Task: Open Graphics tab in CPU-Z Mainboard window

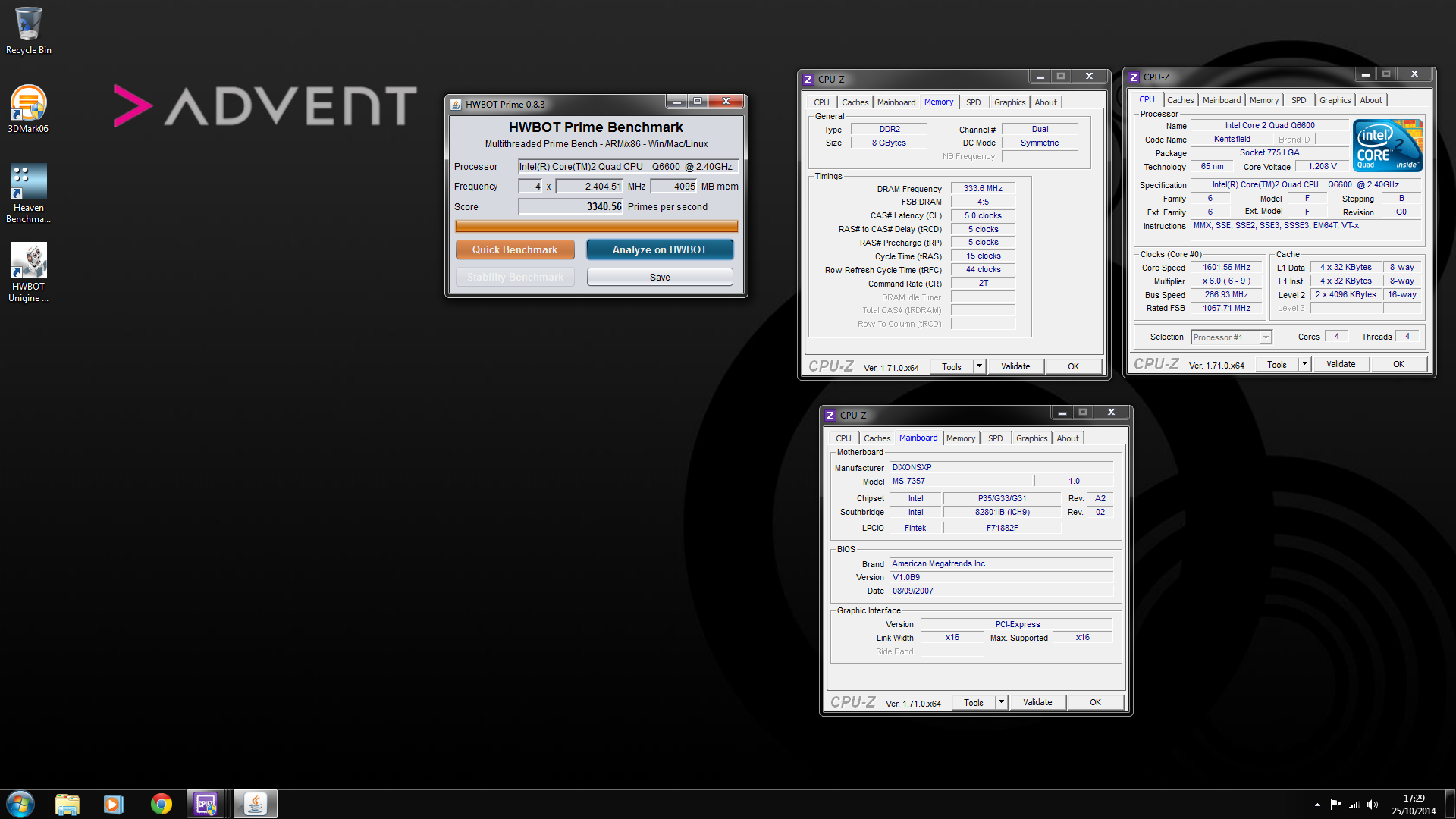Action: tap(1031, 438)
